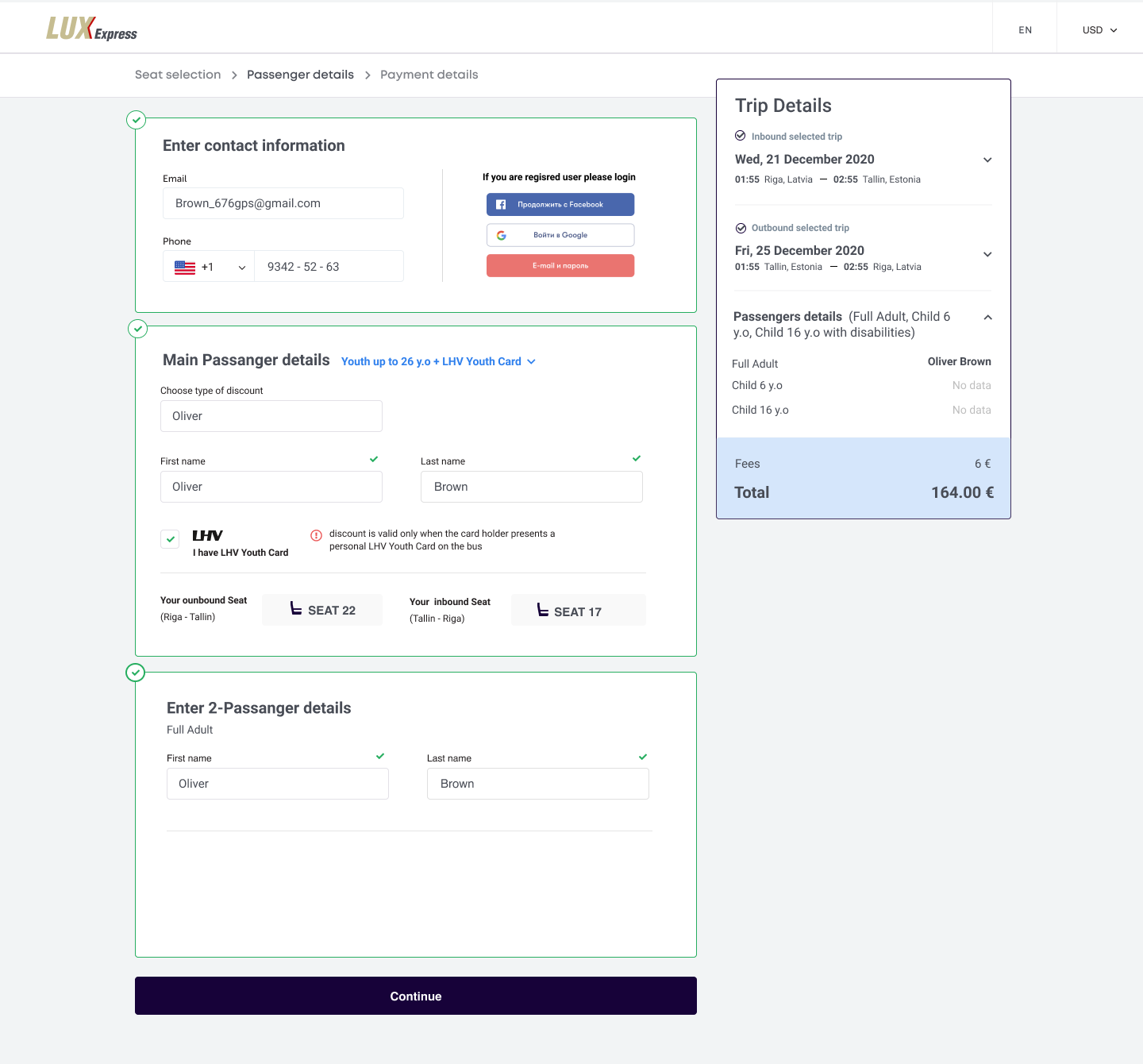Click the LHV logo
Screen dimensions: 1143x1064
207,535
